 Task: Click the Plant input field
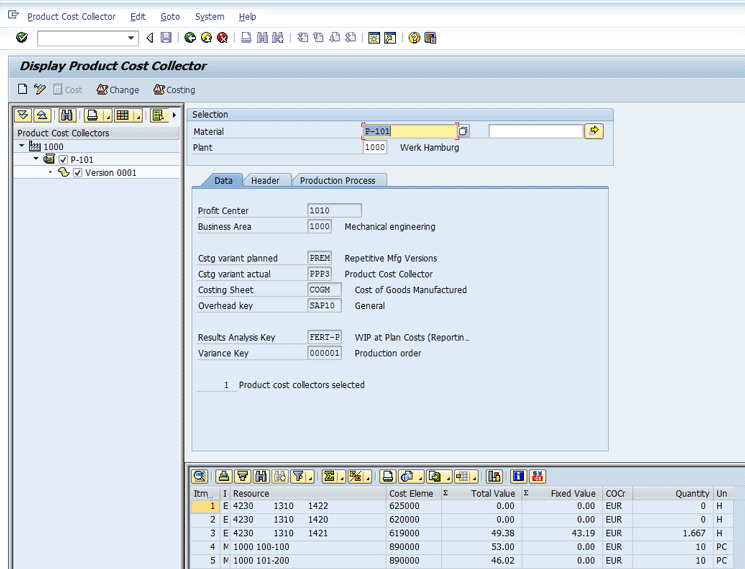(x=374, y=147)
